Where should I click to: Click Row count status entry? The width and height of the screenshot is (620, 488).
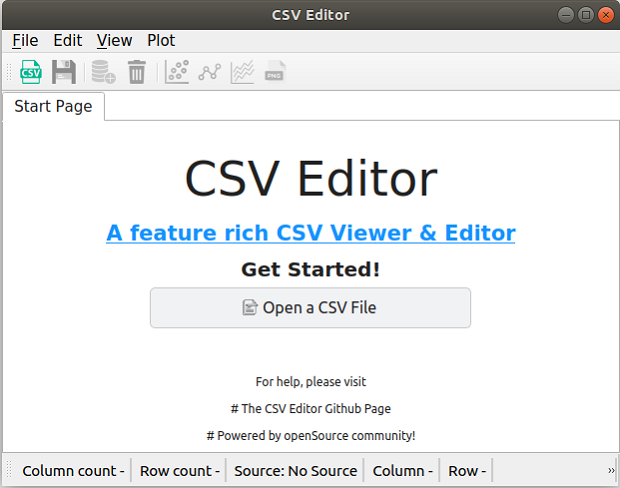pyautogui.click(x=180, y=471)
